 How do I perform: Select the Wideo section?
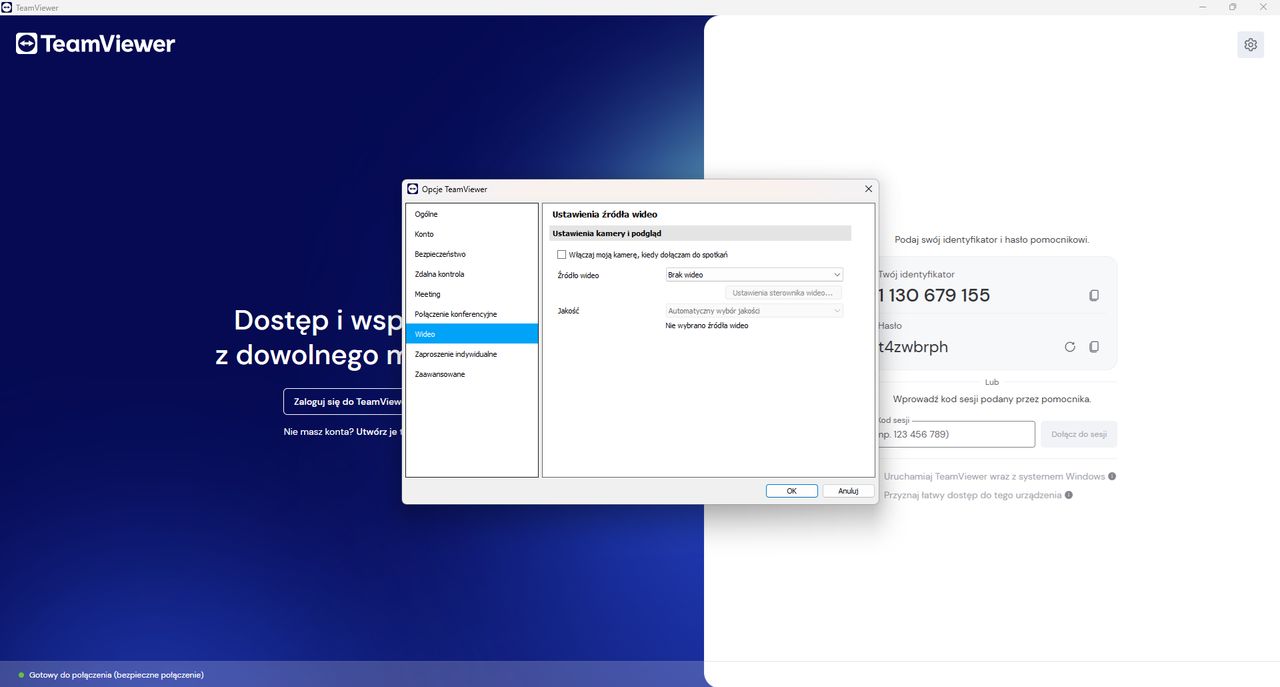[472, 334]
